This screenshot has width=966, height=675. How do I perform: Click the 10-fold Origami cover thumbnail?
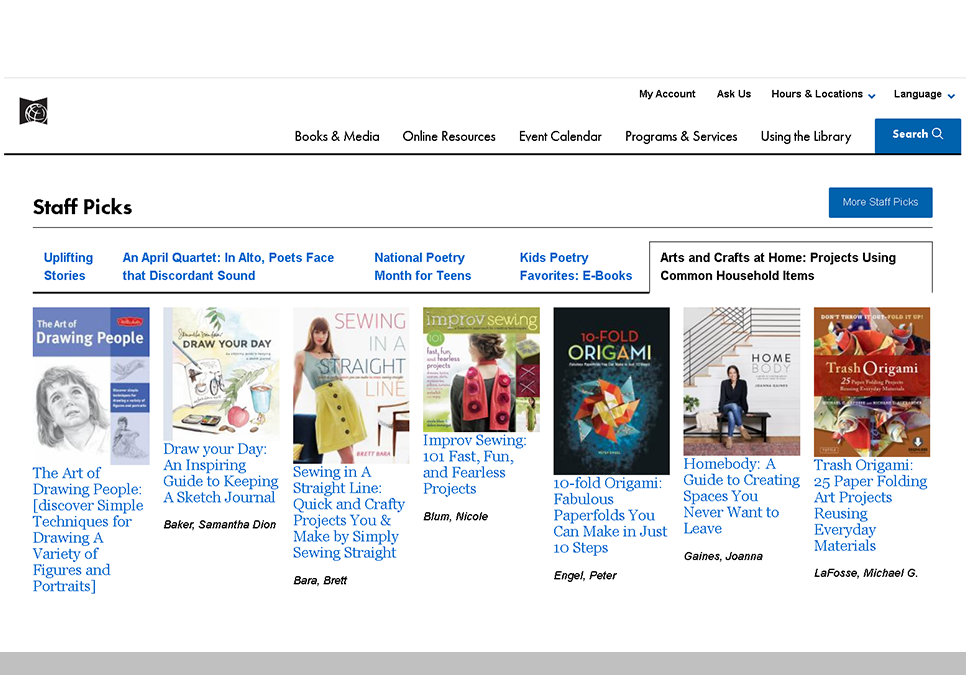[610, 391]
